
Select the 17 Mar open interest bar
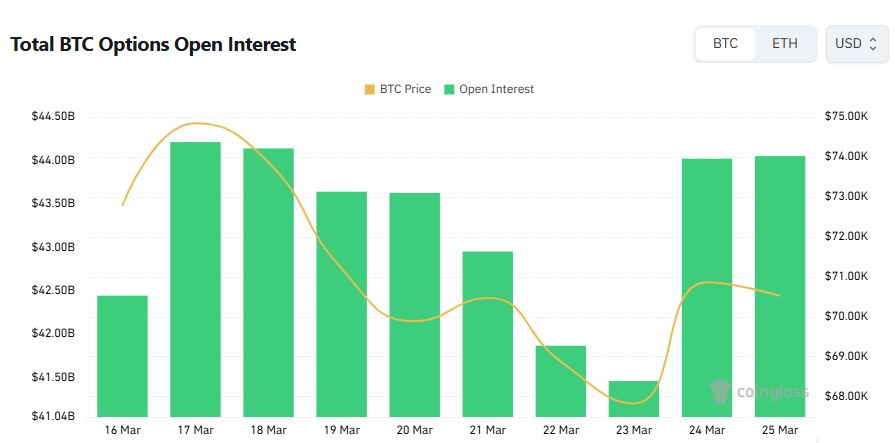point(195,280)
